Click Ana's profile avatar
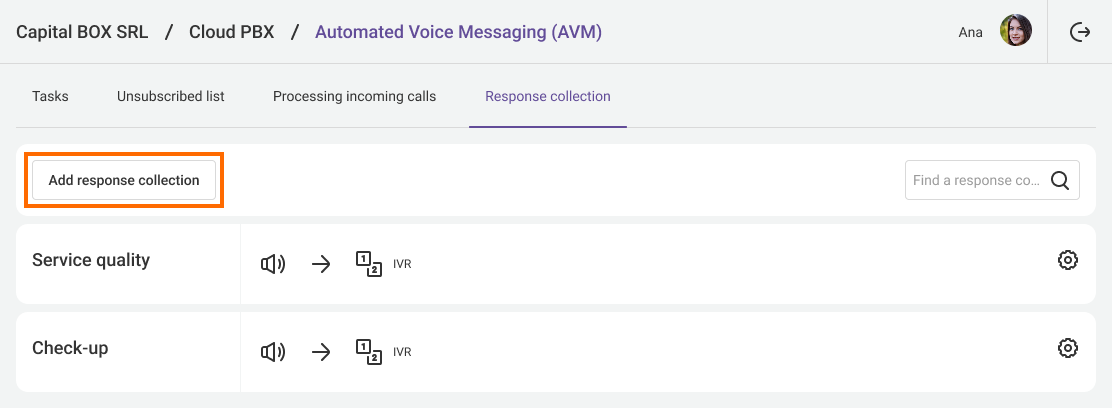1112x408 pixels. point(1016,32)
